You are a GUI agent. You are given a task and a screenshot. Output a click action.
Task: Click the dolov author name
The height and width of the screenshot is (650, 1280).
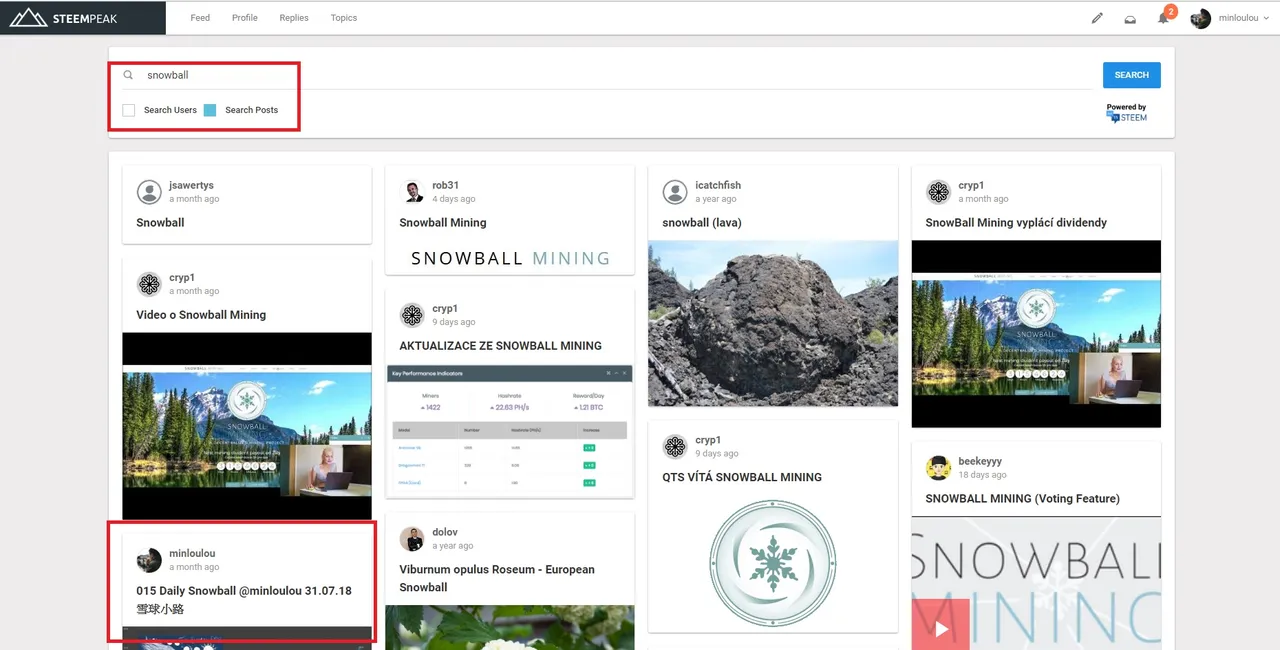[445, 533]
